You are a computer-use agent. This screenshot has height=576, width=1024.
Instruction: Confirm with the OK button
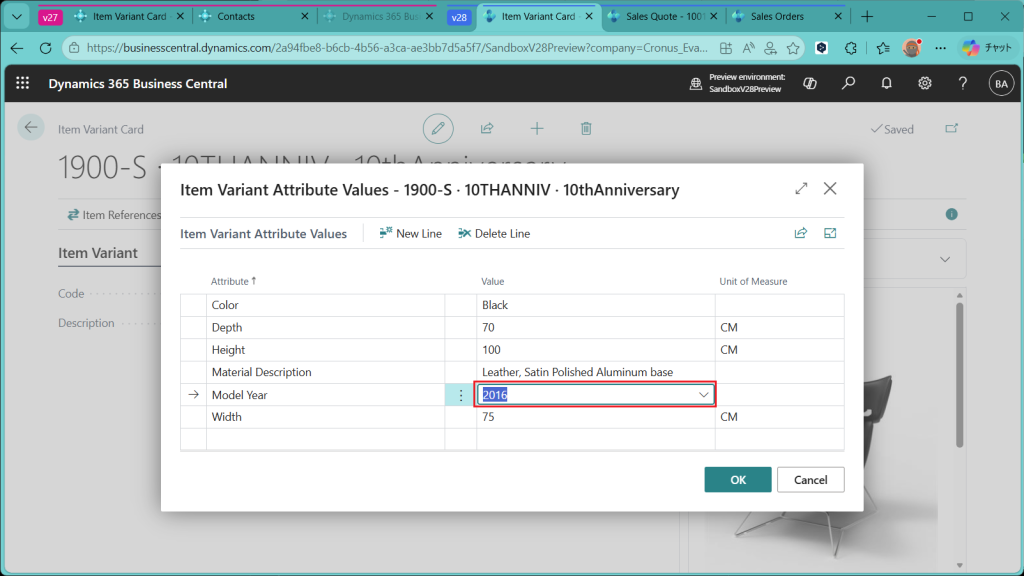(737, 480)
